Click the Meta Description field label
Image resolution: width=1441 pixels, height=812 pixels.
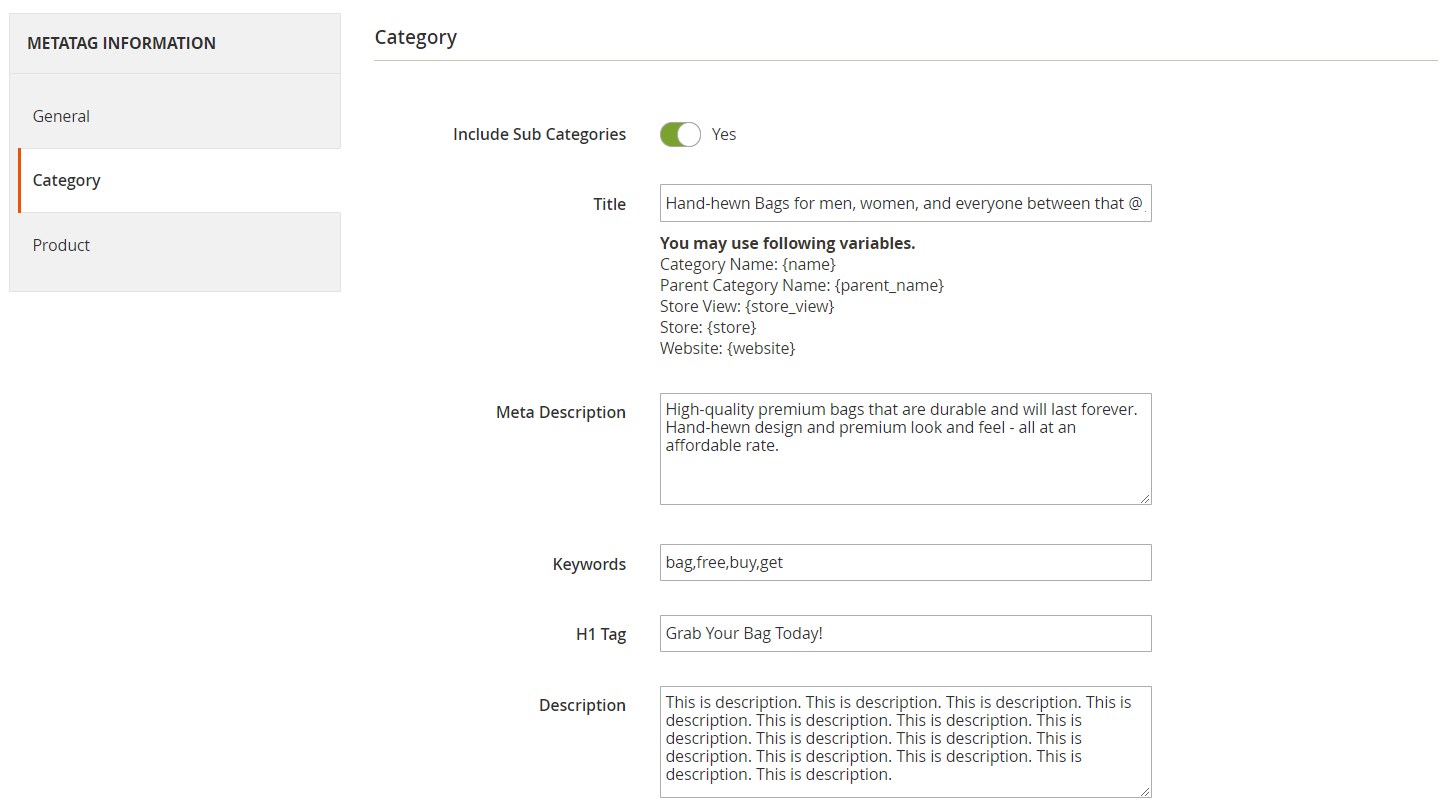click(x=560, y=412)
